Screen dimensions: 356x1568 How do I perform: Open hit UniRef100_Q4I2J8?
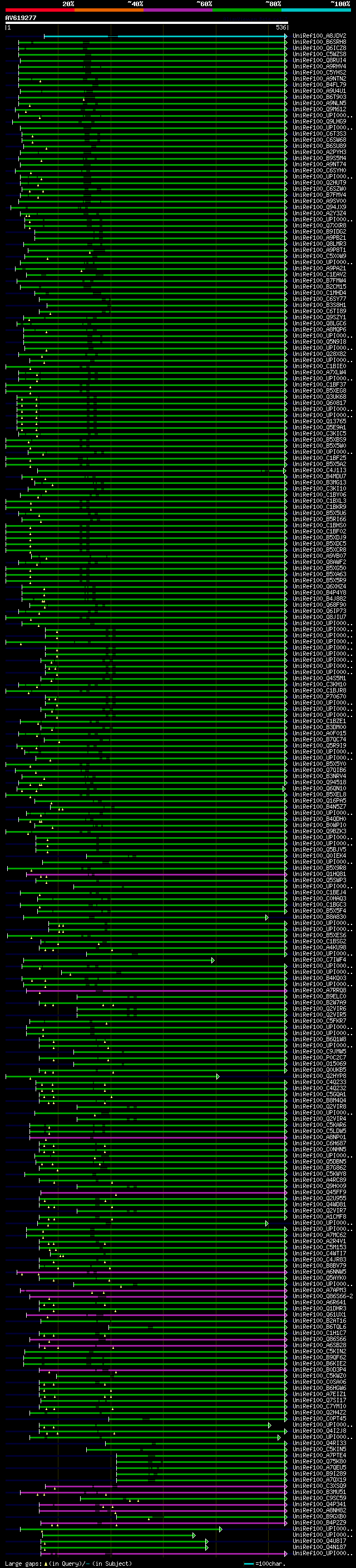pos(319,1431)
